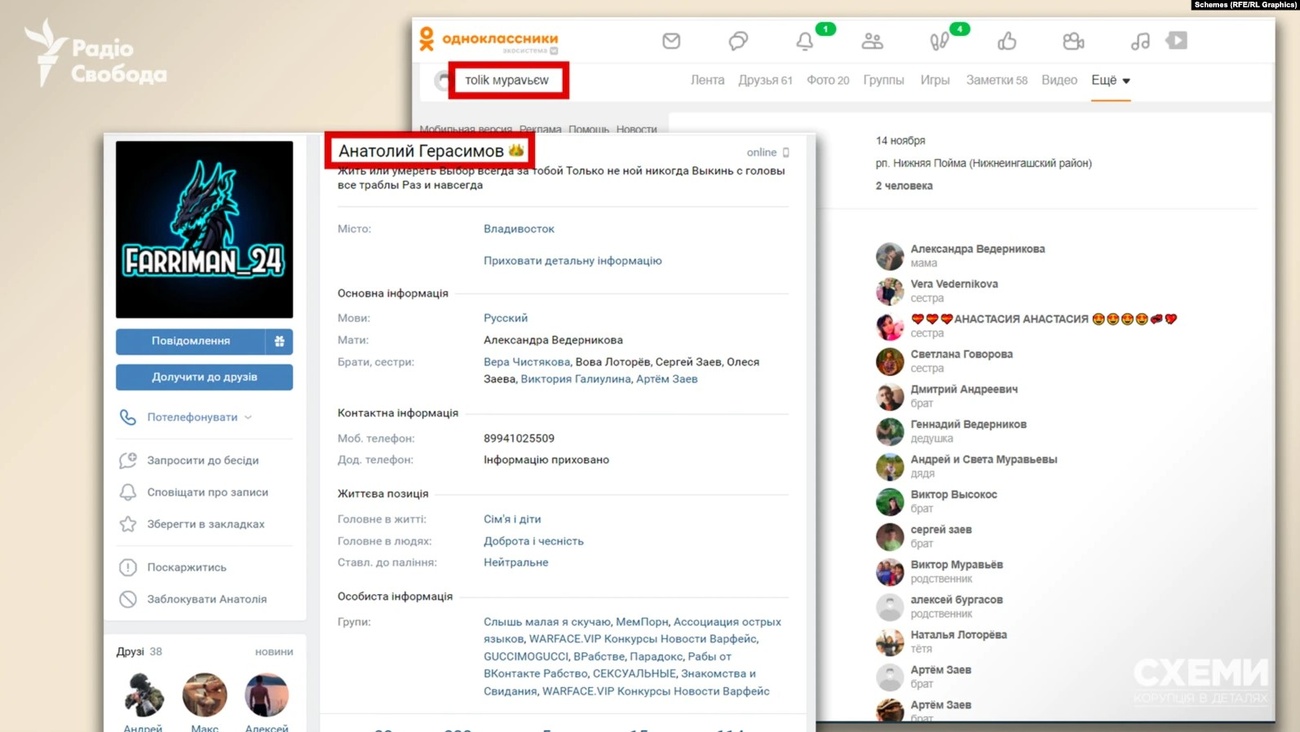Toggle Зберегти в закладках bookmark

pyautogui.click(x=205, y=524)
